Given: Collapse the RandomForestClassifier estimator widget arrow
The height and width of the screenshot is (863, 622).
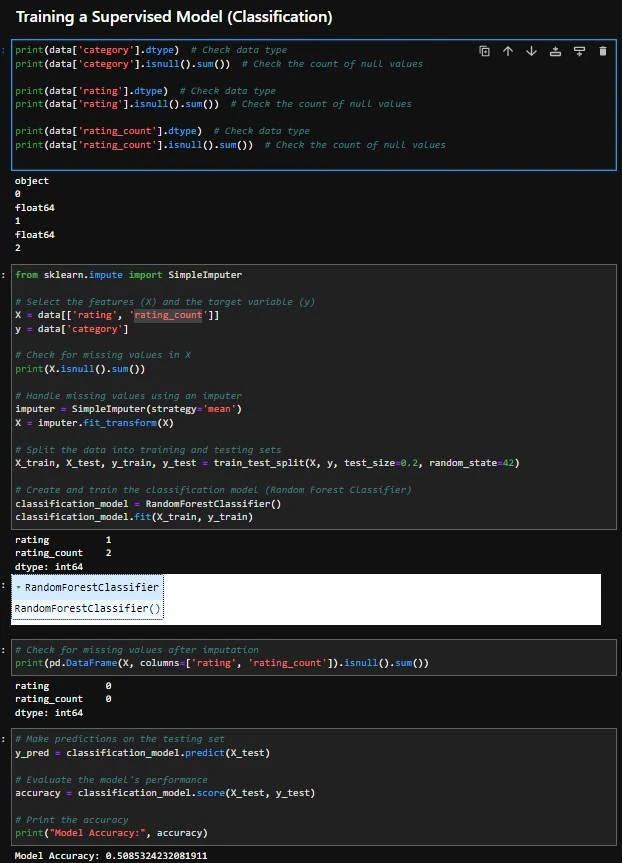Looking at the screenshot, I should [x=19, y=587].
